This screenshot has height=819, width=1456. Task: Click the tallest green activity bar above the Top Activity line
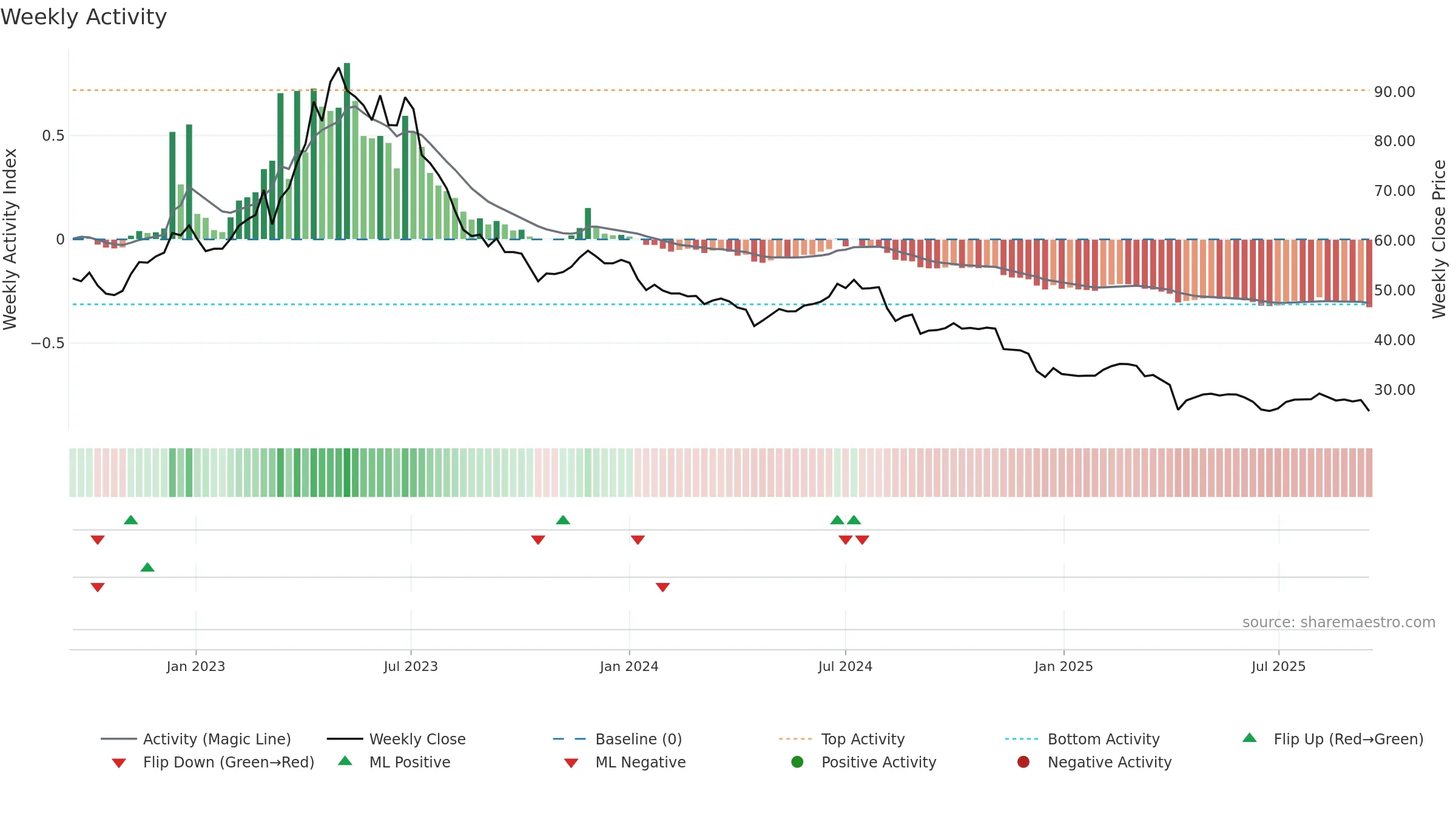347,150
